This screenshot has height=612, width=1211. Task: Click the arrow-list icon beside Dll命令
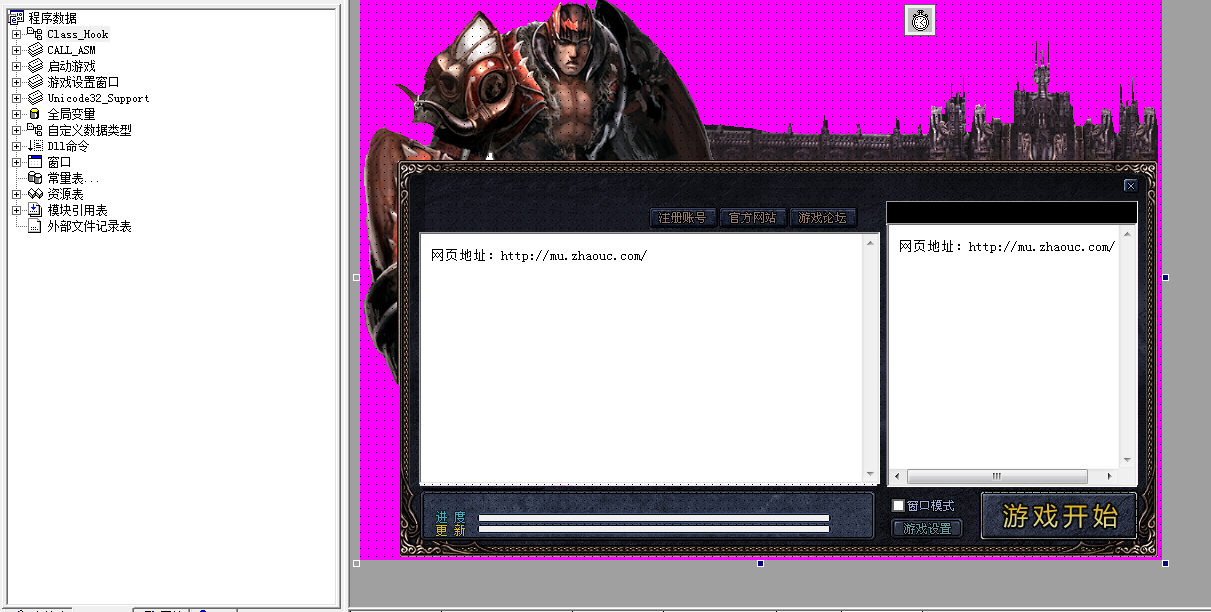[x=35, y=146]
